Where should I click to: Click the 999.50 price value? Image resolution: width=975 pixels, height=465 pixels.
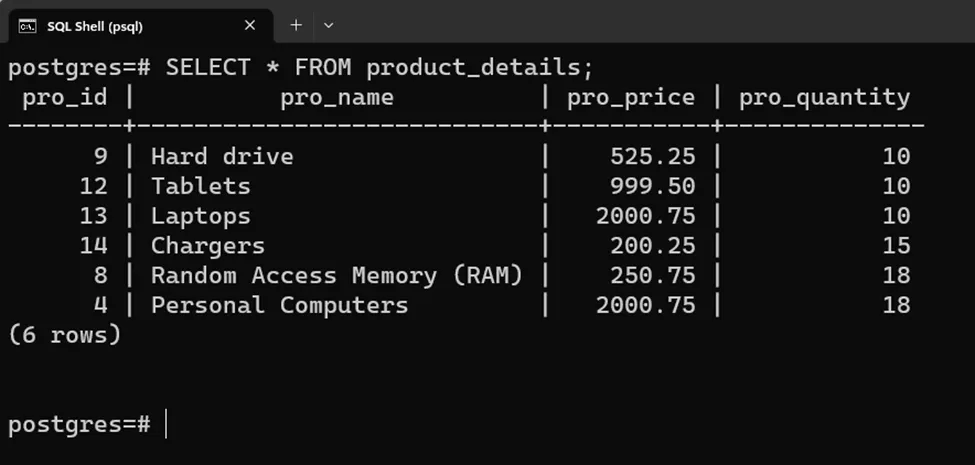pos(652,186)
